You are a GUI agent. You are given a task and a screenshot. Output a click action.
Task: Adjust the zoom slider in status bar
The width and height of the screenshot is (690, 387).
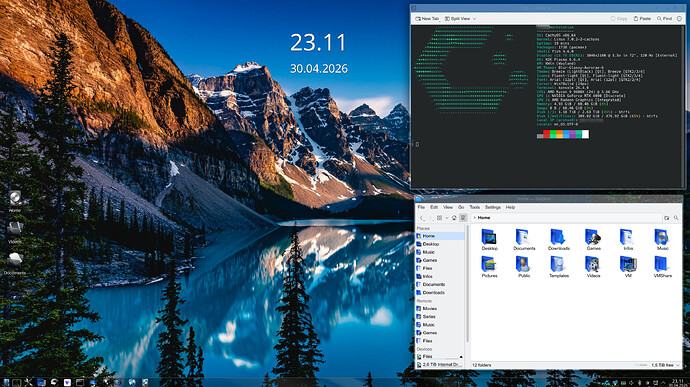tap(641, 365)
